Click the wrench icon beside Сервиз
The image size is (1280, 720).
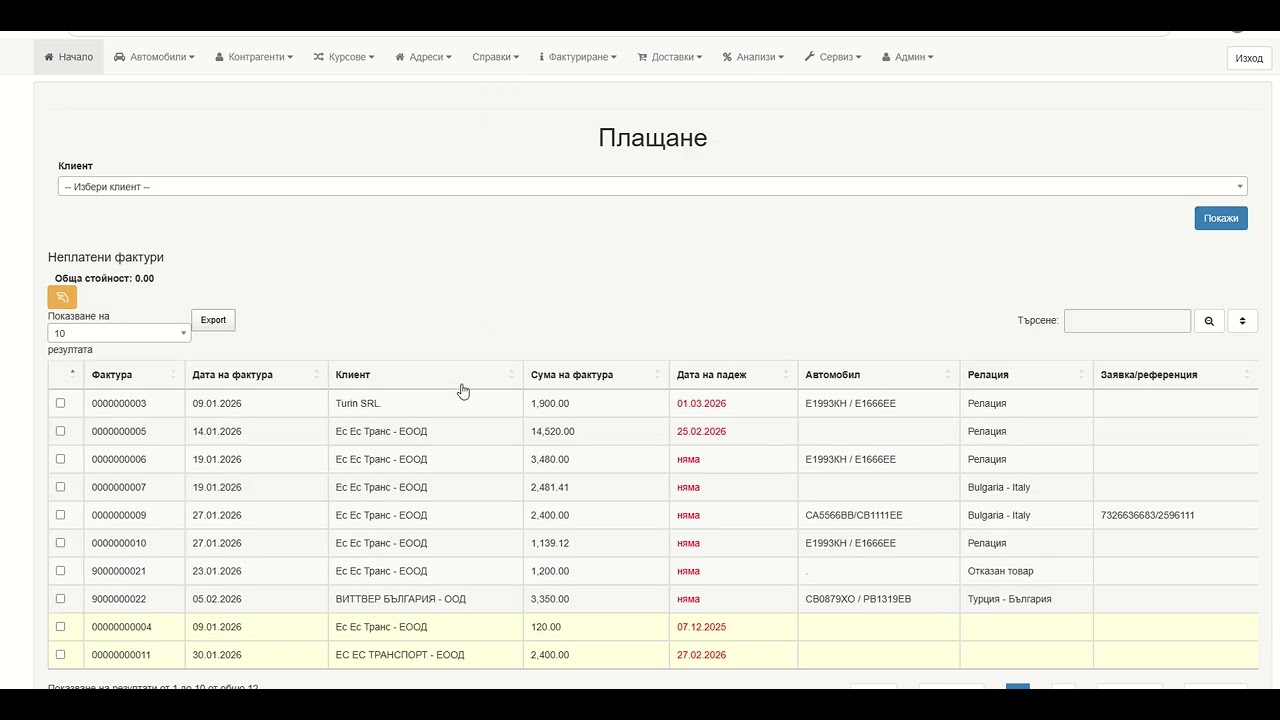[810, 57]
